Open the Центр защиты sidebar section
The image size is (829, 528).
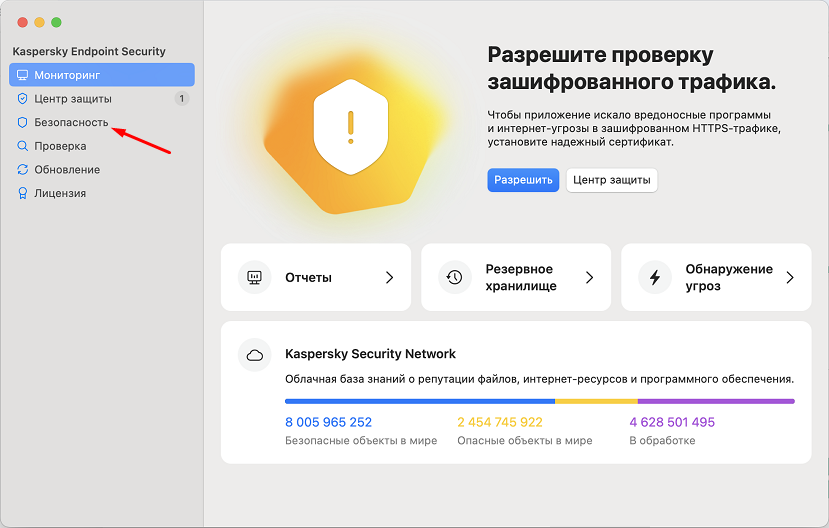(x=73, y=99)
